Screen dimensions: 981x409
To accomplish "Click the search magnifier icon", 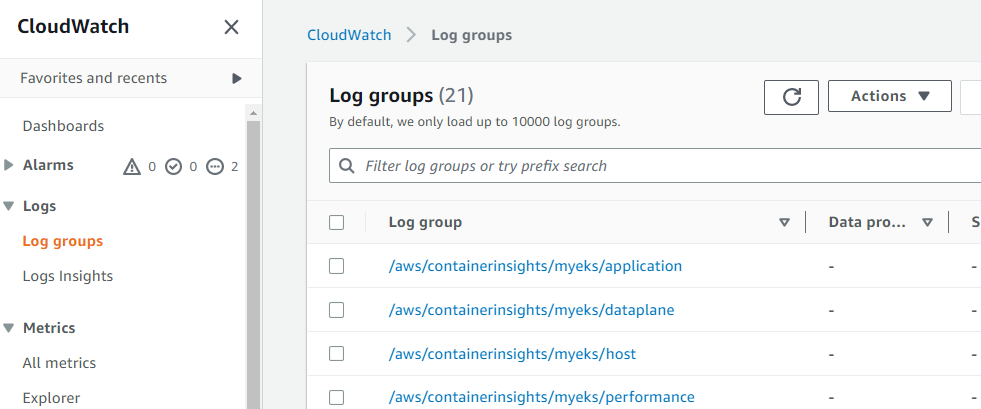I will (347, 166).
